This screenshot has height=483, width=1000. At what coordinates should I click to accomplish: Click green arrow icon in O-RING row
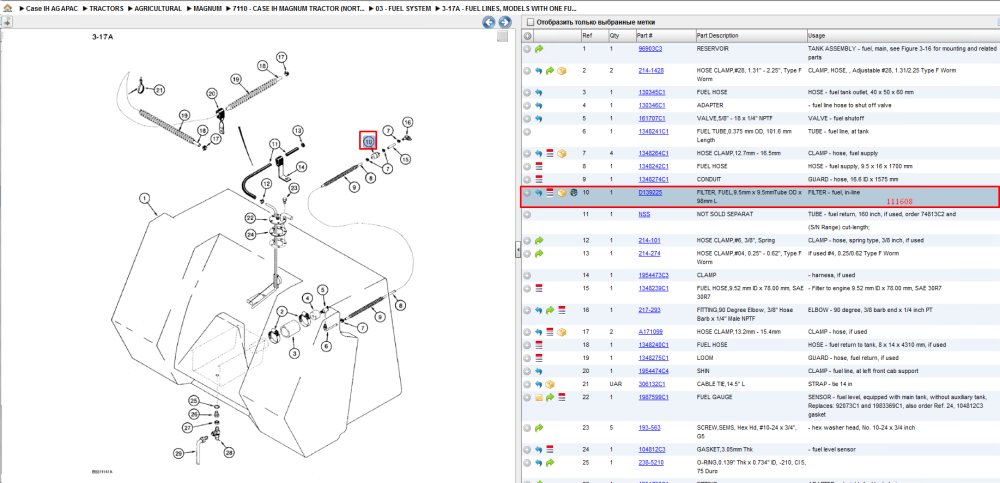[x=550, y=462]
